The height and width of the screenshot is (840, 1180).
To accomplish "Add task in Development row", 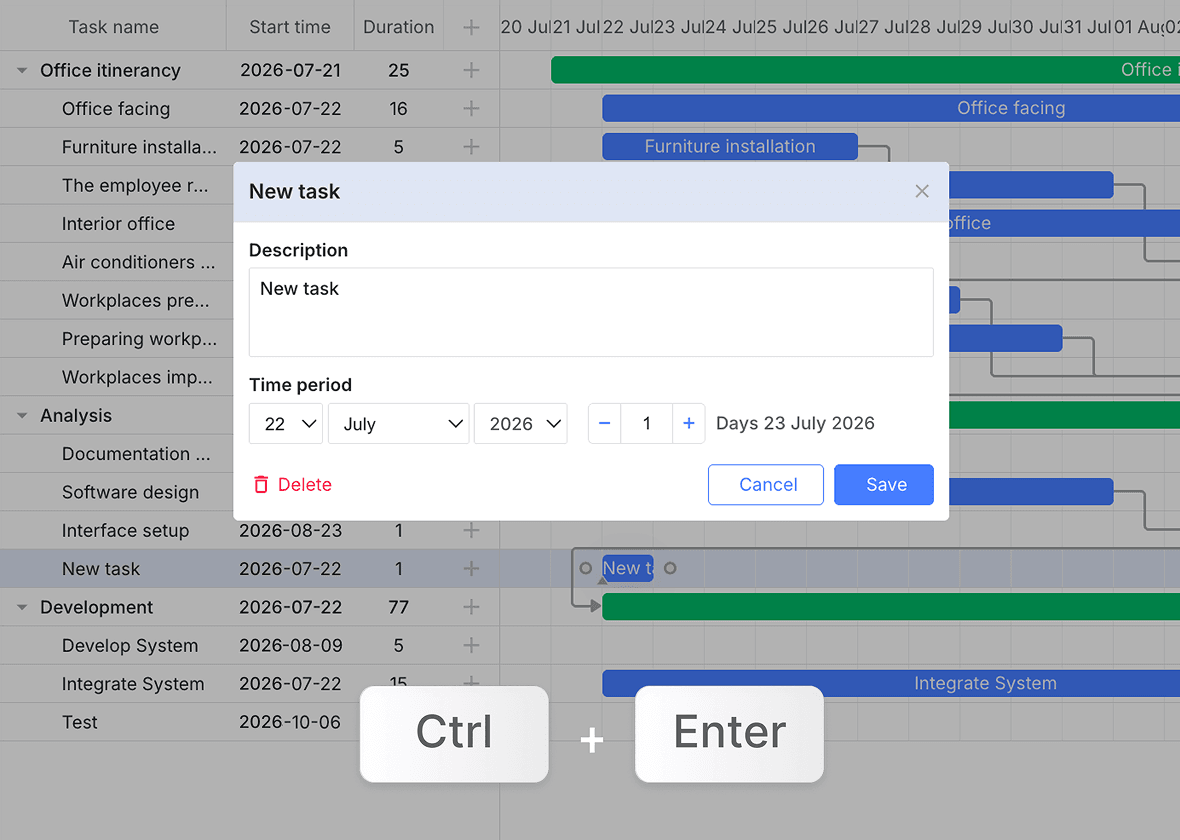I will pyautogui.click(x=471, y=607).
